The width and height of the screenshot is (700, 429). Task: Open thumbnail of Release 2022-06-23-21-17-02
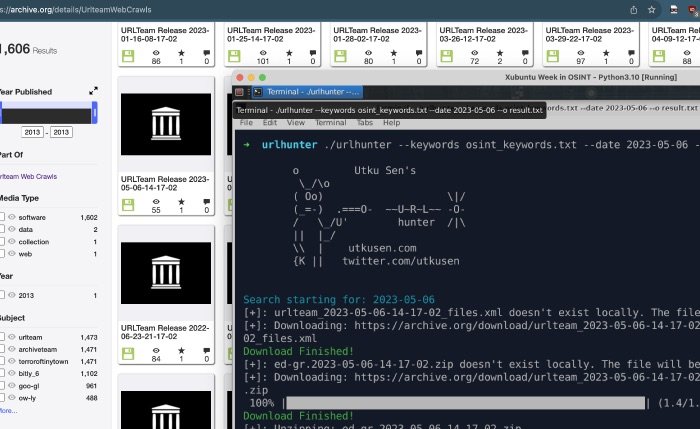click(x=166, y=273)
